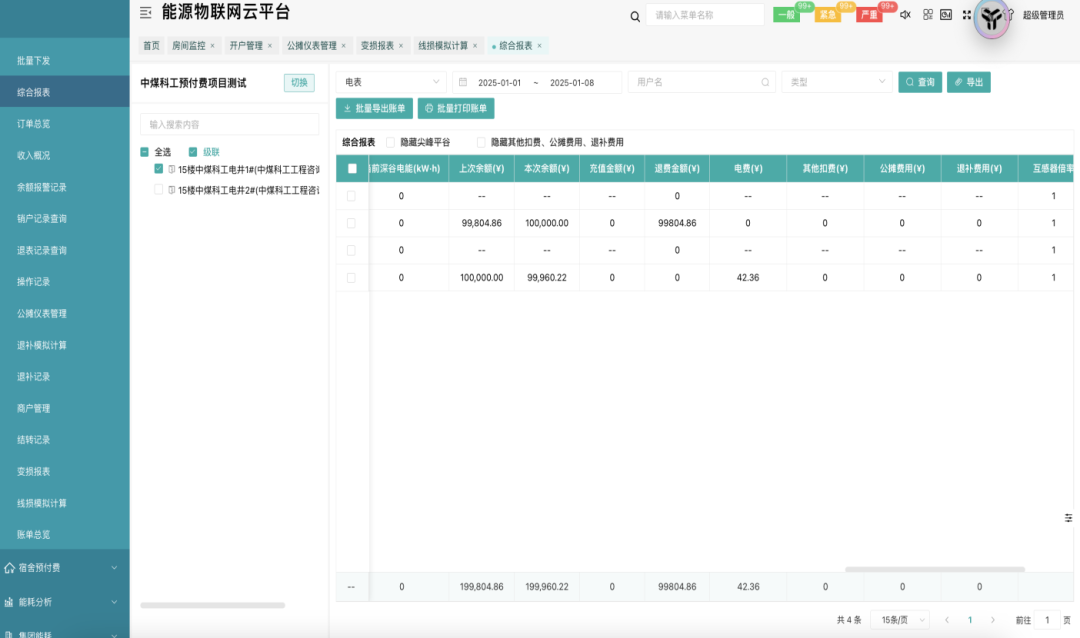Close the 线损模拟计算 tab
This screenshot has height=638, width=1080.
[x=474, y=45]
